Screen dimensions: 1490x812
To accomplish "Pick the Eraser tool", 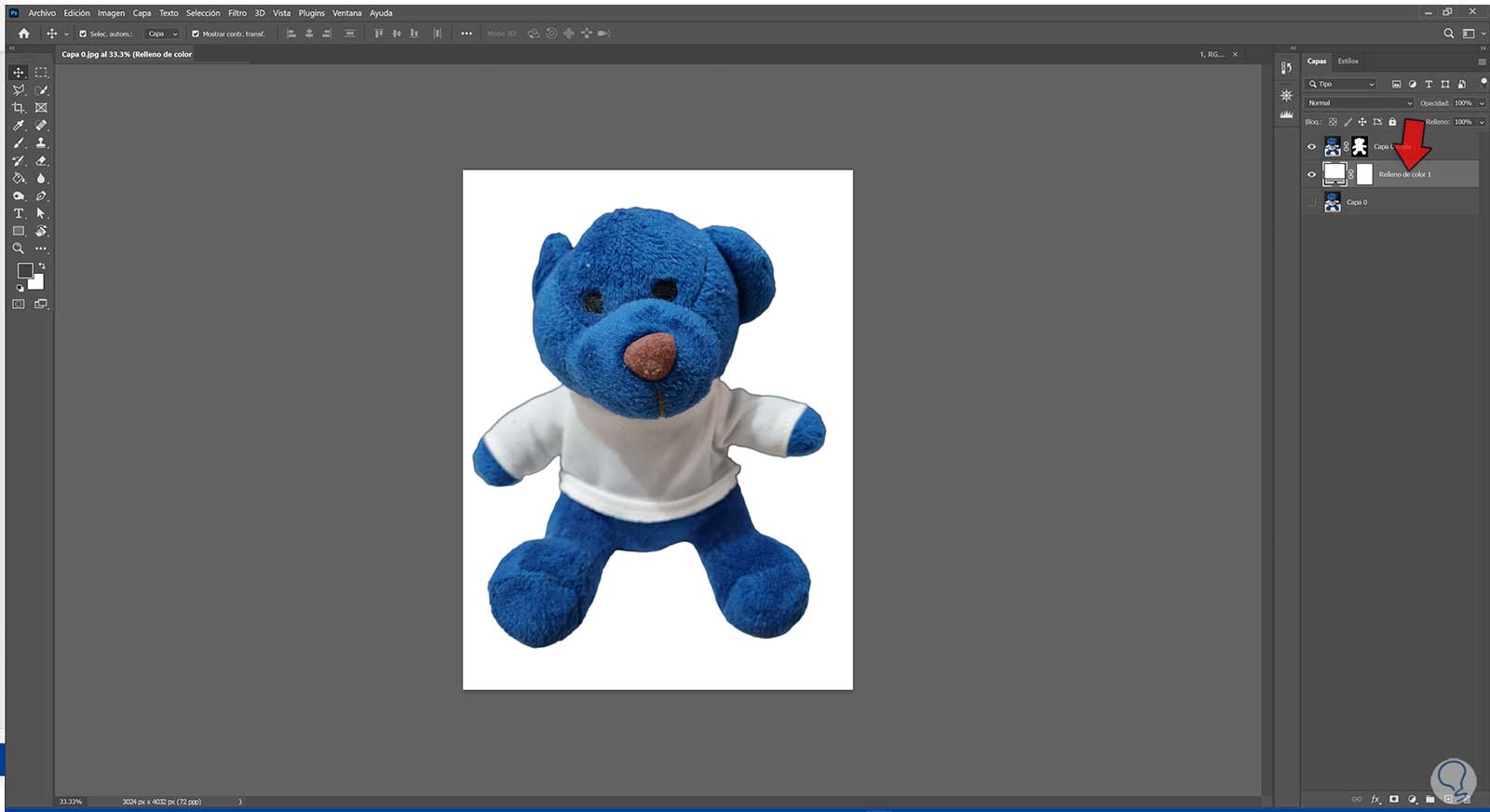I will point(41,161).
